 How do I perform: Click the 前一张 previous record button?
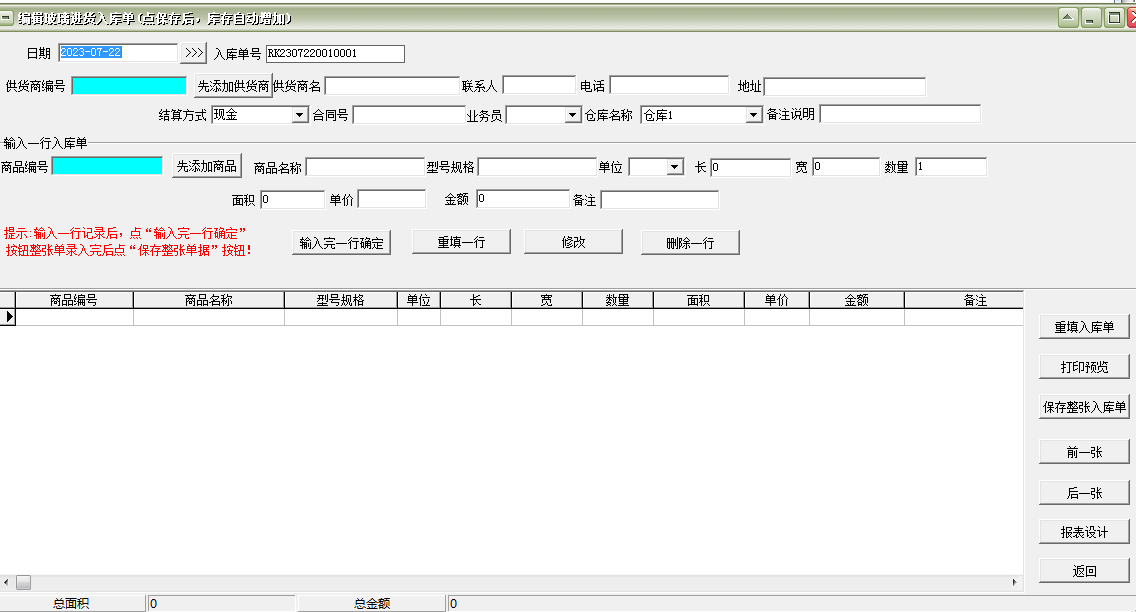1083,451
